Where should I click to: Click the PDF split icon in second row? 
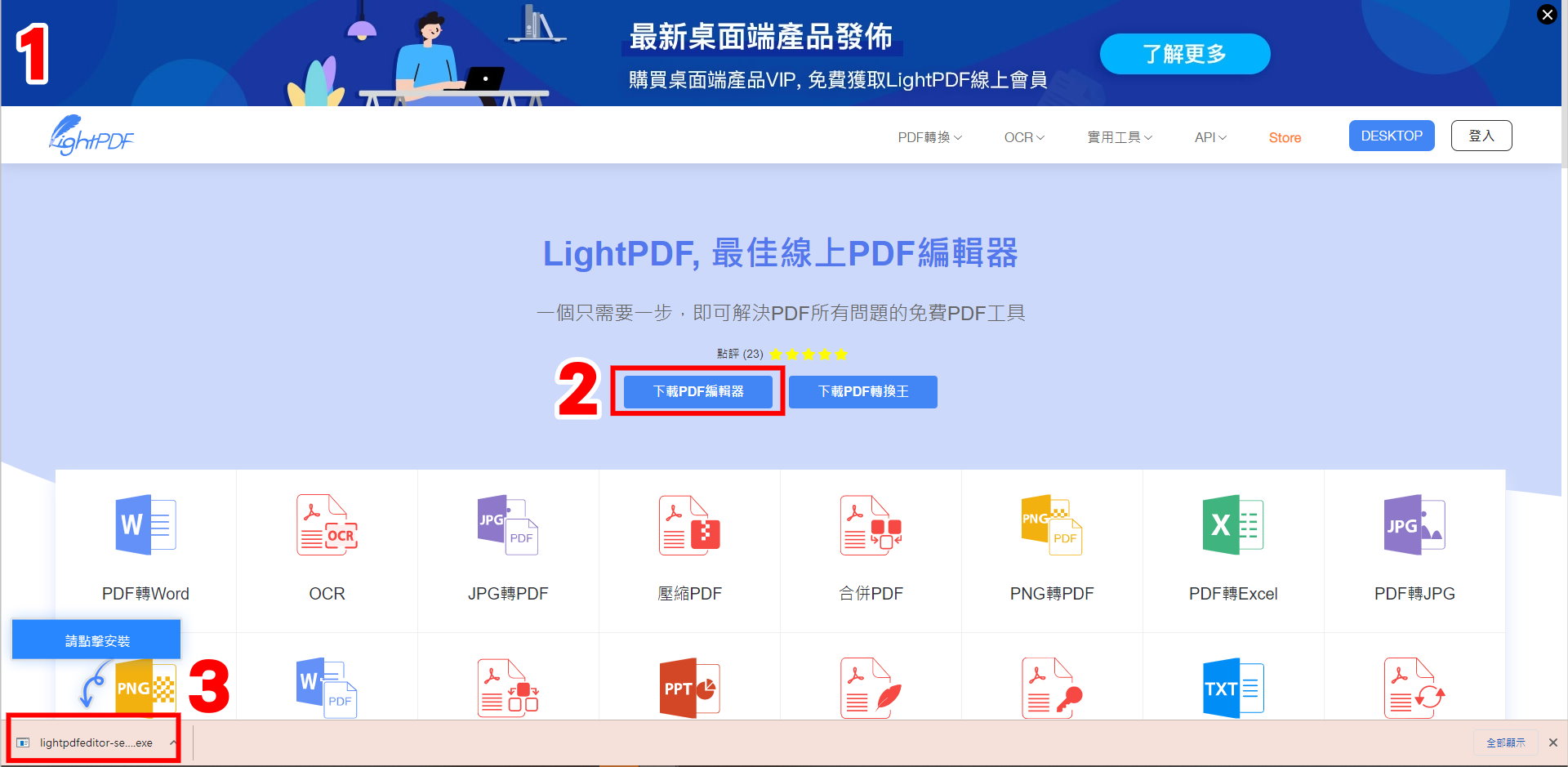pos(508,689)
